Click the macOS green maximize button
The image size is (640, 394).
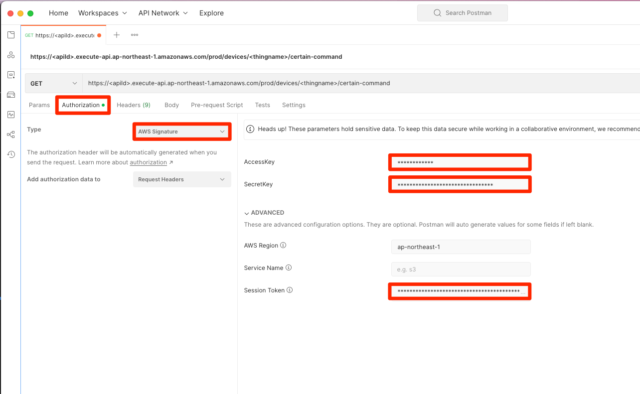point(30,13)
